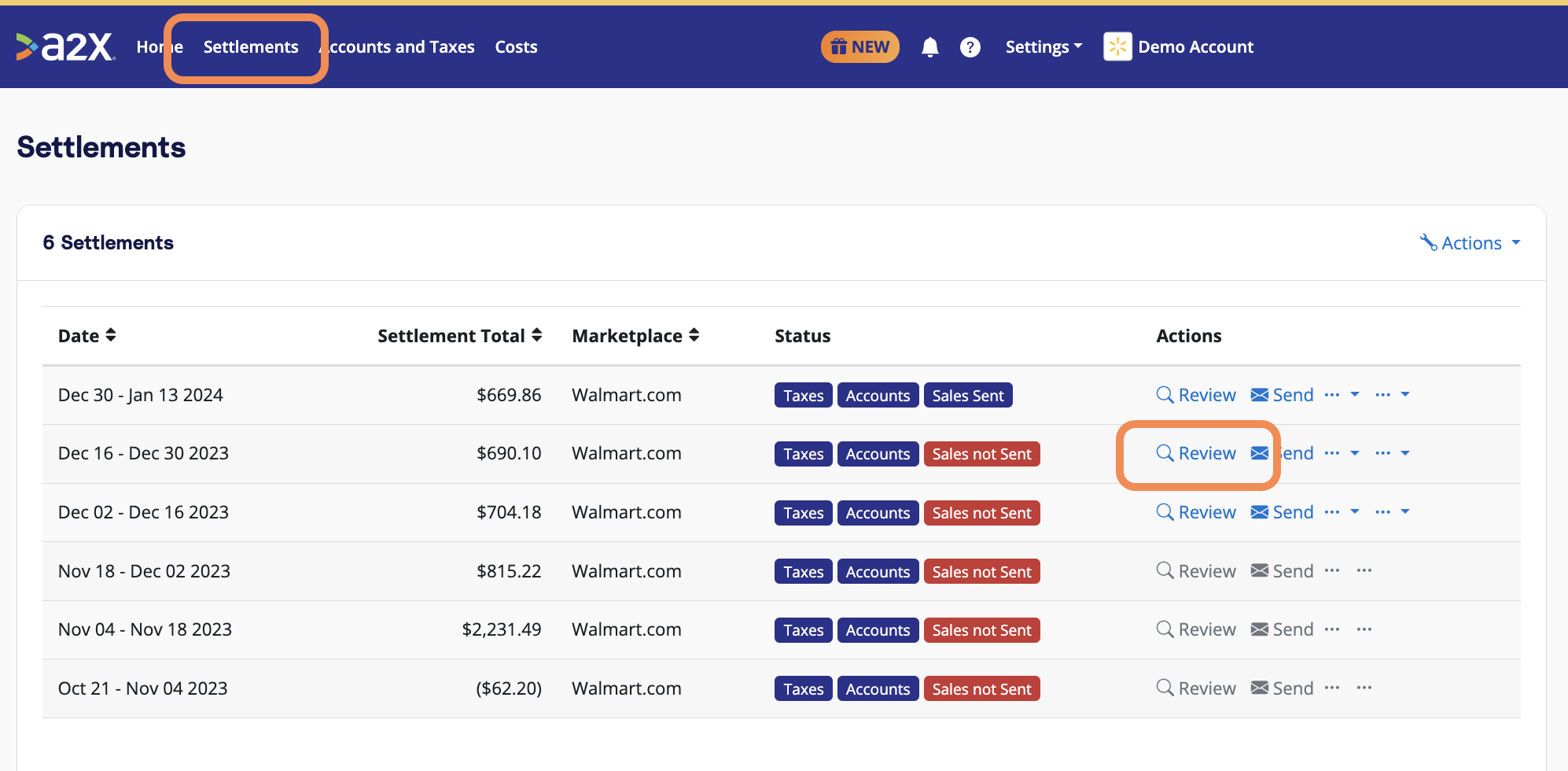Select Walmart.com in the $815.22 row
Screen dimensions: 1568x771
[x=626, y=571]
